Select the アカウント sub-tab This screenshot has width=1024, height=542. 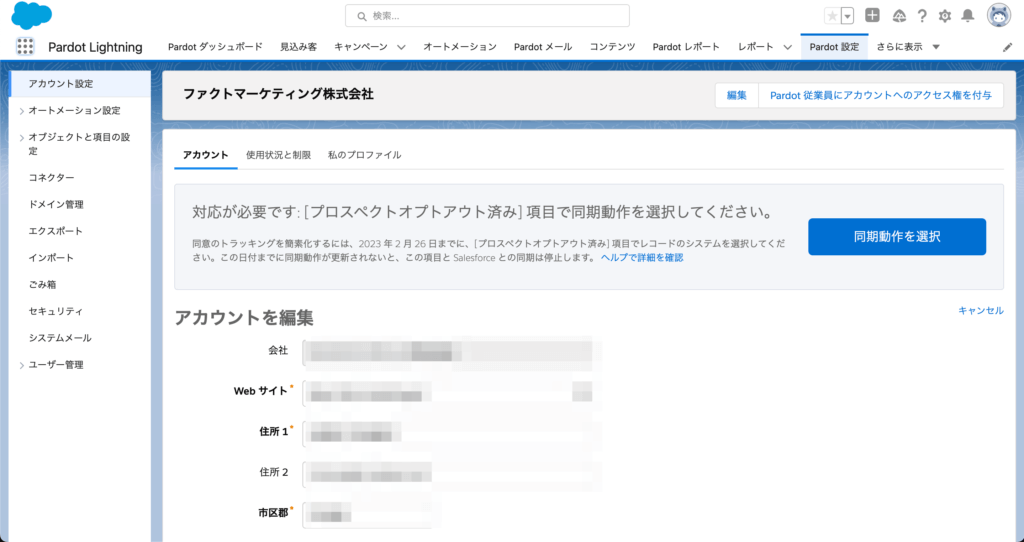(x=206, y=155)
